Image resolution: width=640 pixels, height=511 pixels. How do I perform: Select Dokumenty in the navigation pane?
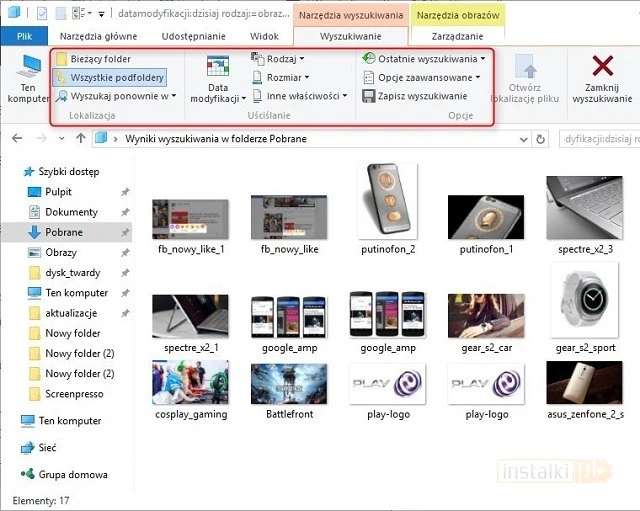click(71, 212)
